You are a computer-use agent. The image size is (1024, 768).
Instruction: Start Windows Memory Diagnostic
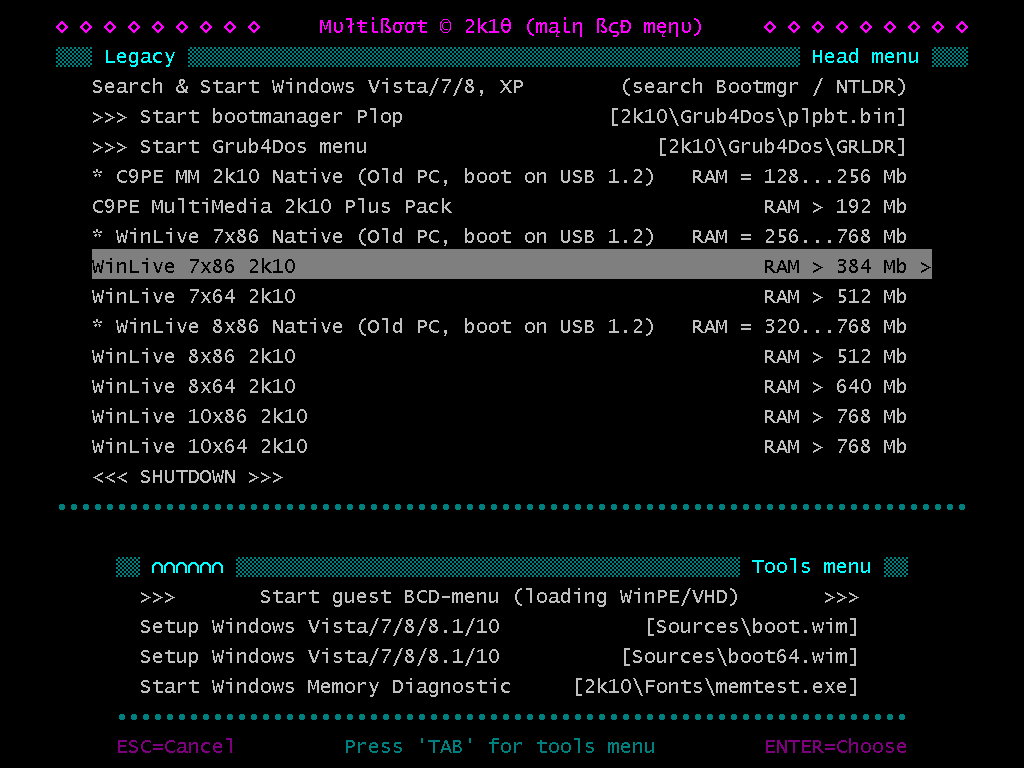pos(500,687)
